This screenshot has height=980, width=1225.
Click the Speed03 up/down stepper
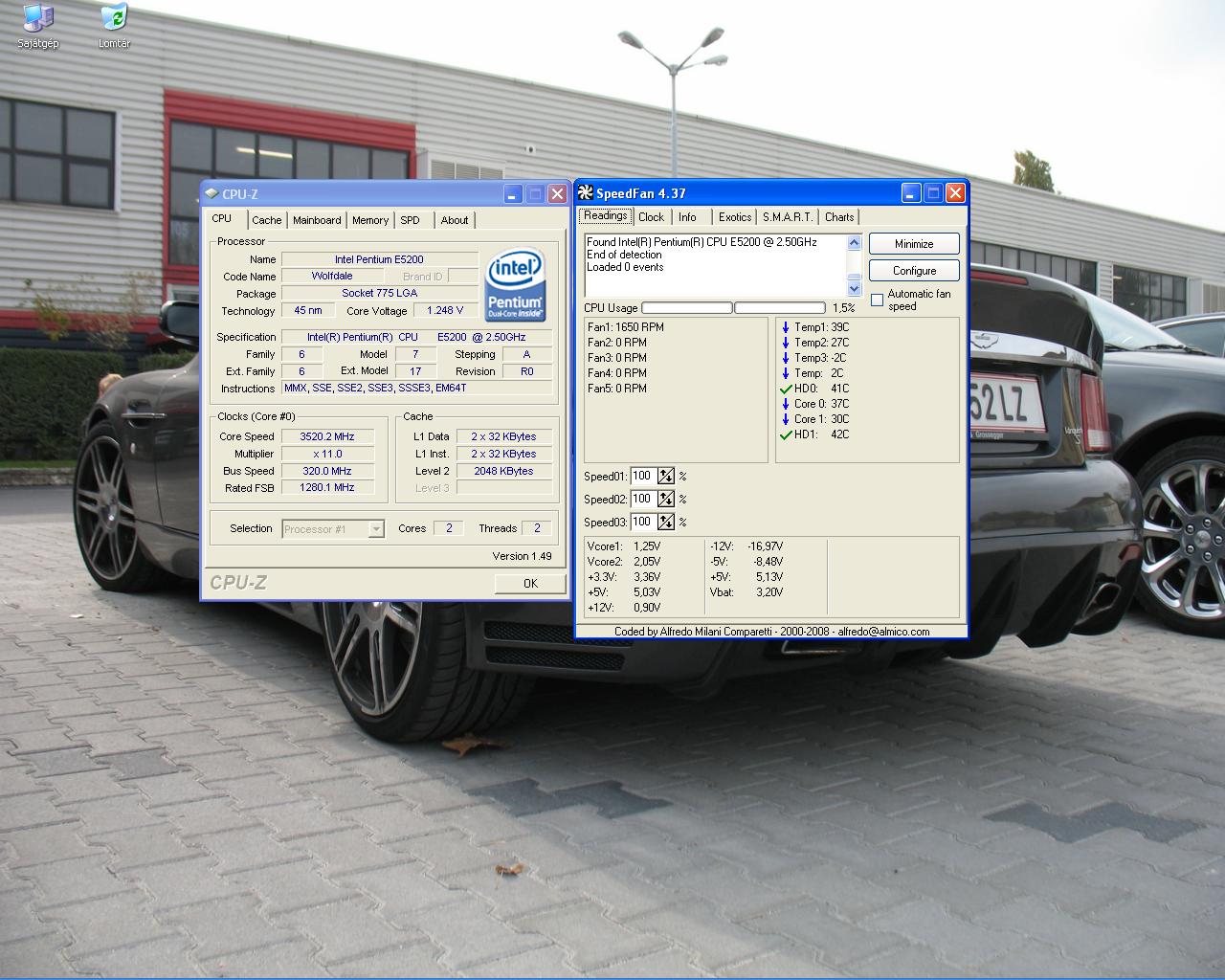[x=666, y=522]
